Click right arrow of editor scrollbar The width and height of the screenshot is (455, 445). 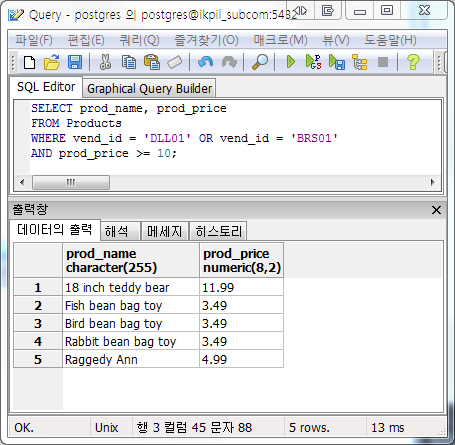pos(433,182)
